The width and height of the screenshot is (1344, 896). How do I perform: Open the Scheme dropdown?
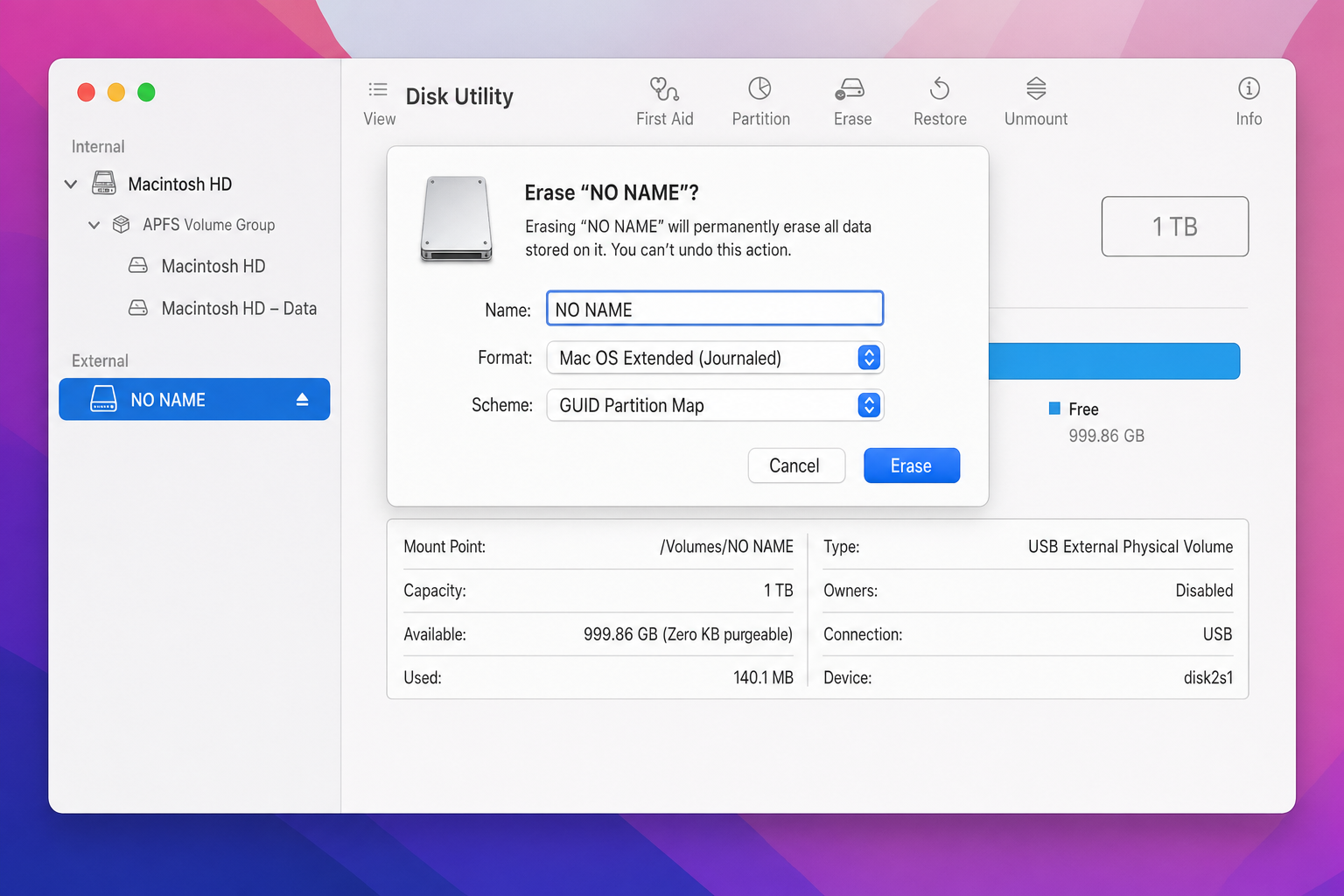(x=715, y=405)
